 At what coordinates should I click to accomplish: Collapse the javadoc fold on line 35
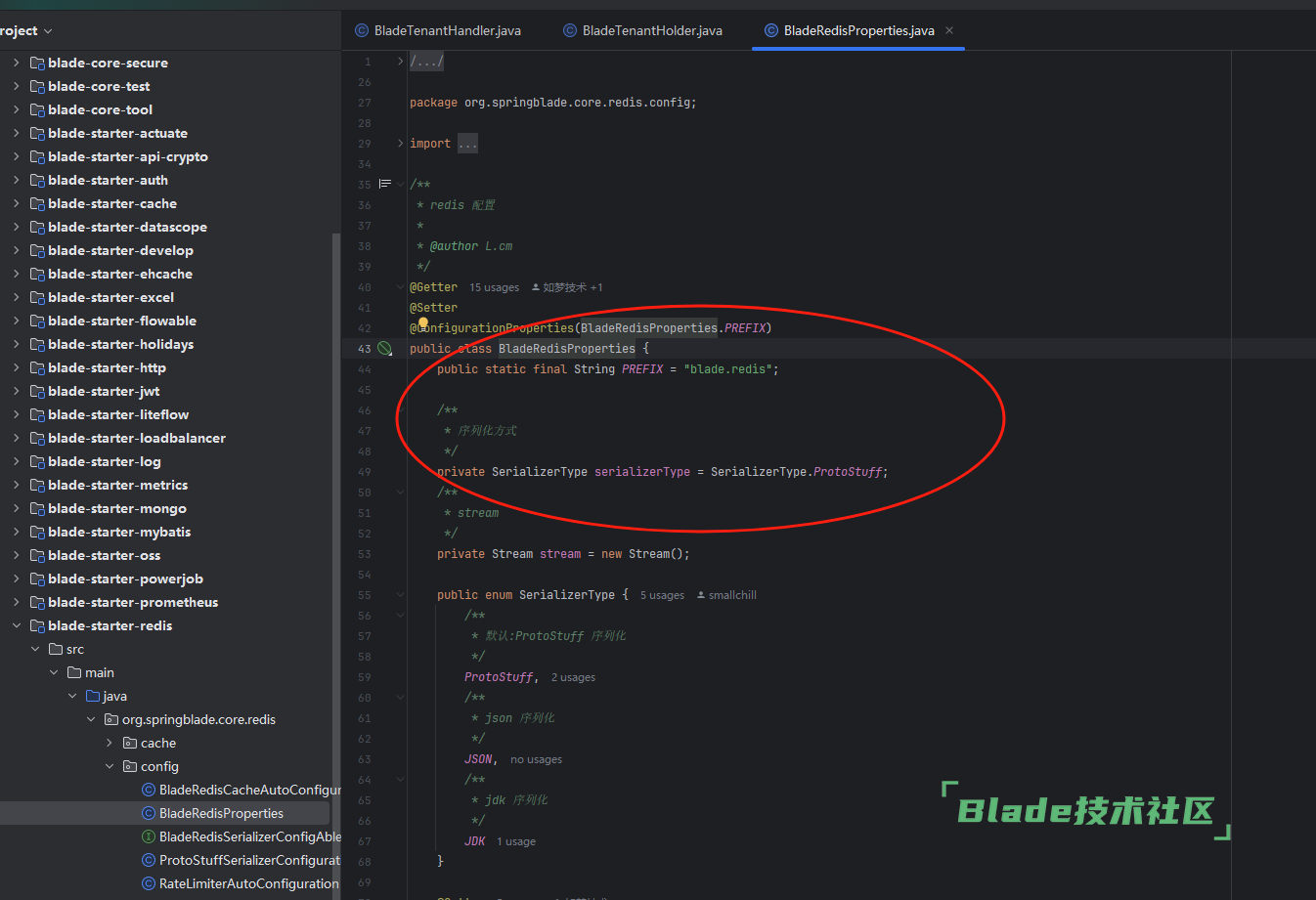(x=400, y=184)
